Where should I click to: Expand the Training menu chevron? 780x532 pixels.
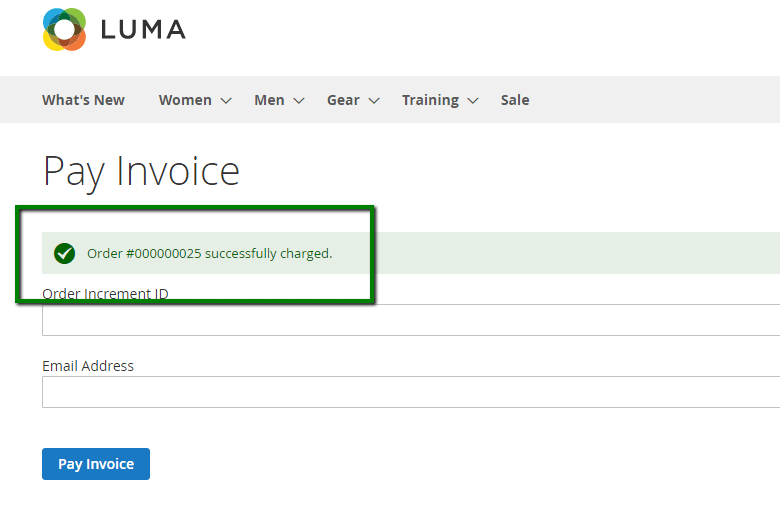click(x=473, y=101)
